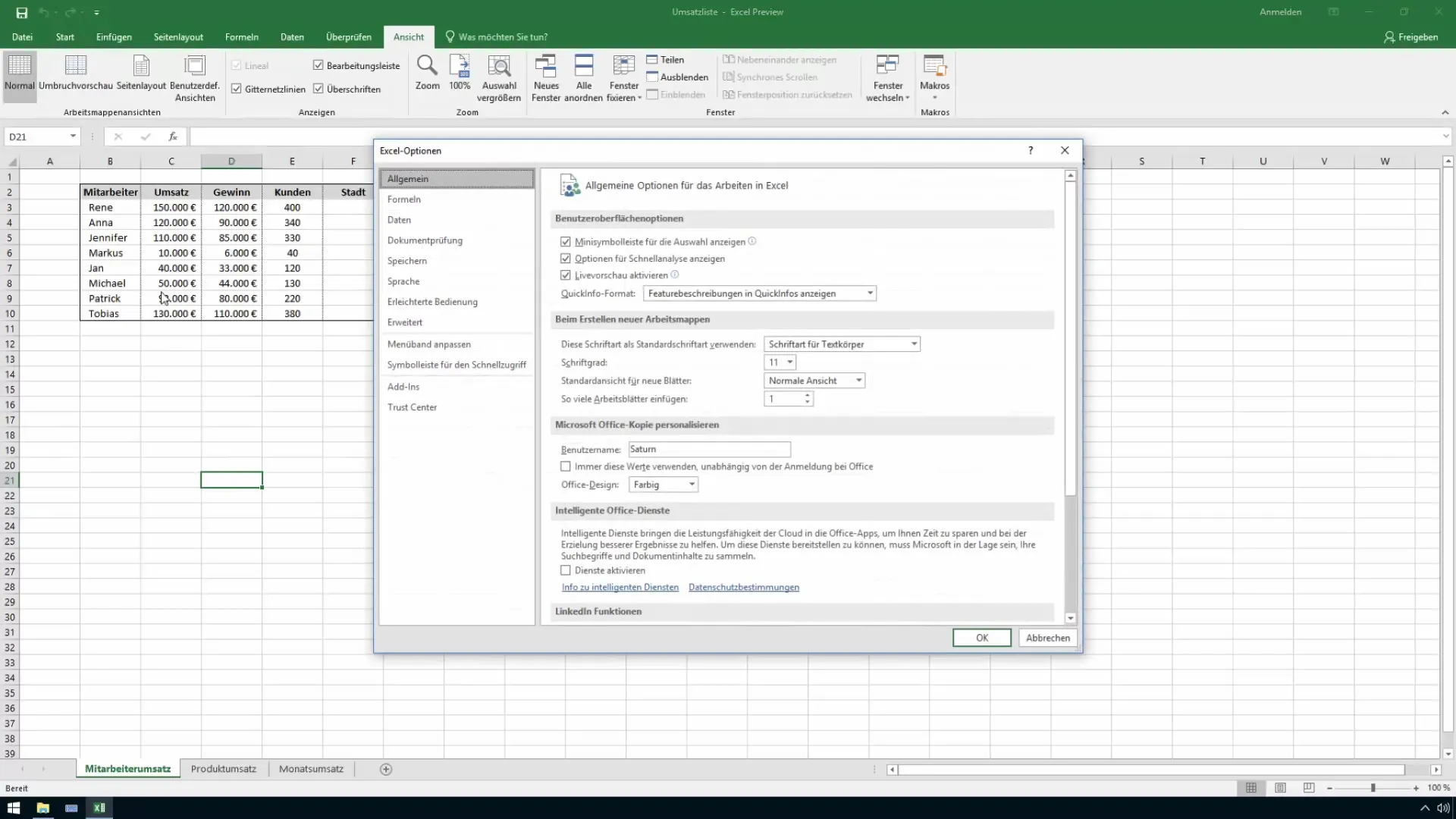Switch to page layout view in status bar
Viewport: 1456px width, 819px height.
[x=1280, y=789]
